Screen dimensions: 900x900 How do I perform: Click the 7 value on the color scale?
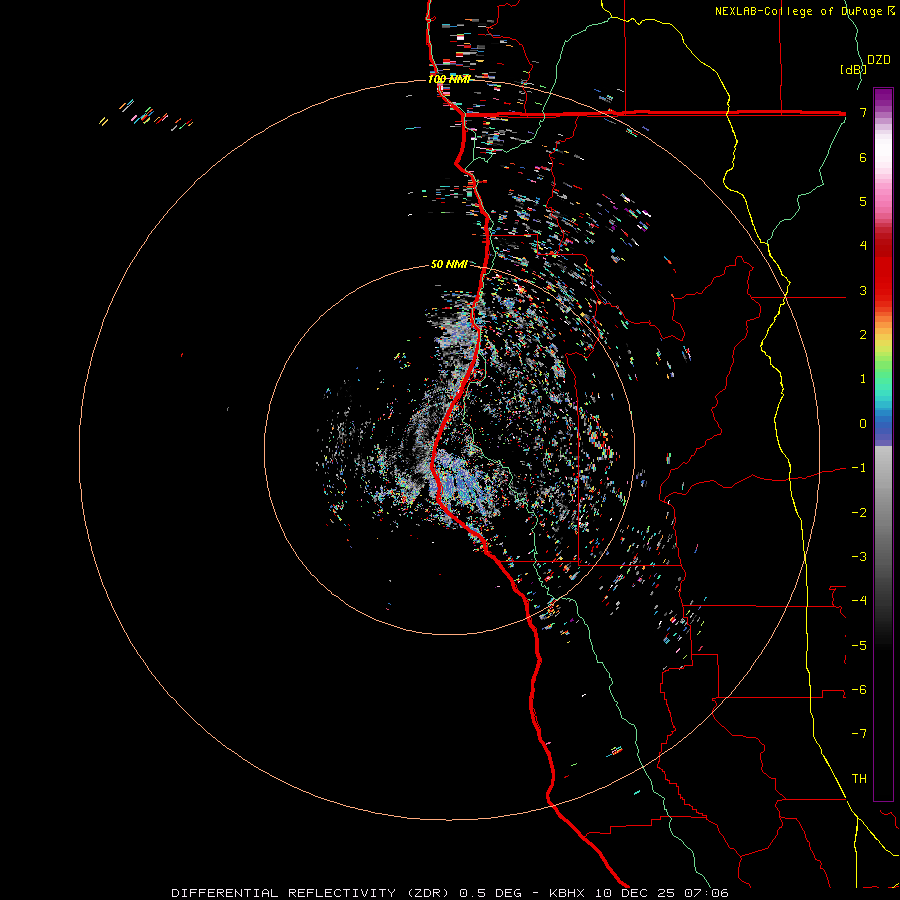coord(863,112)
